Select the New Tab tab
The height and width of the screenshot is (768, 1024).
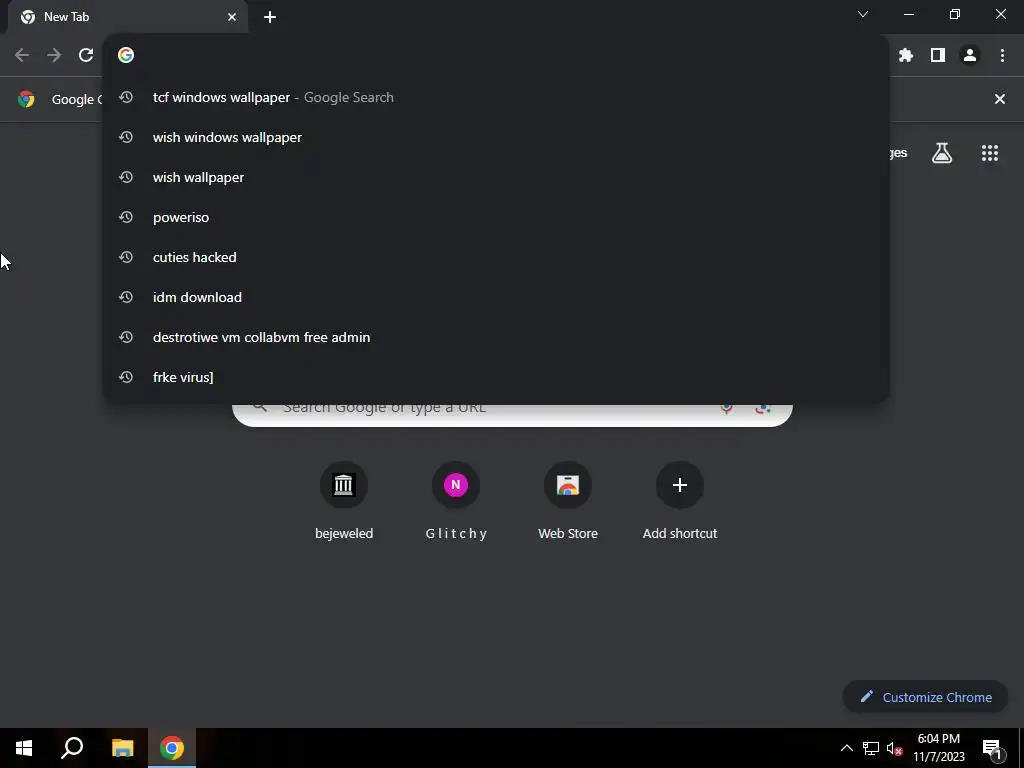[127, 17]
